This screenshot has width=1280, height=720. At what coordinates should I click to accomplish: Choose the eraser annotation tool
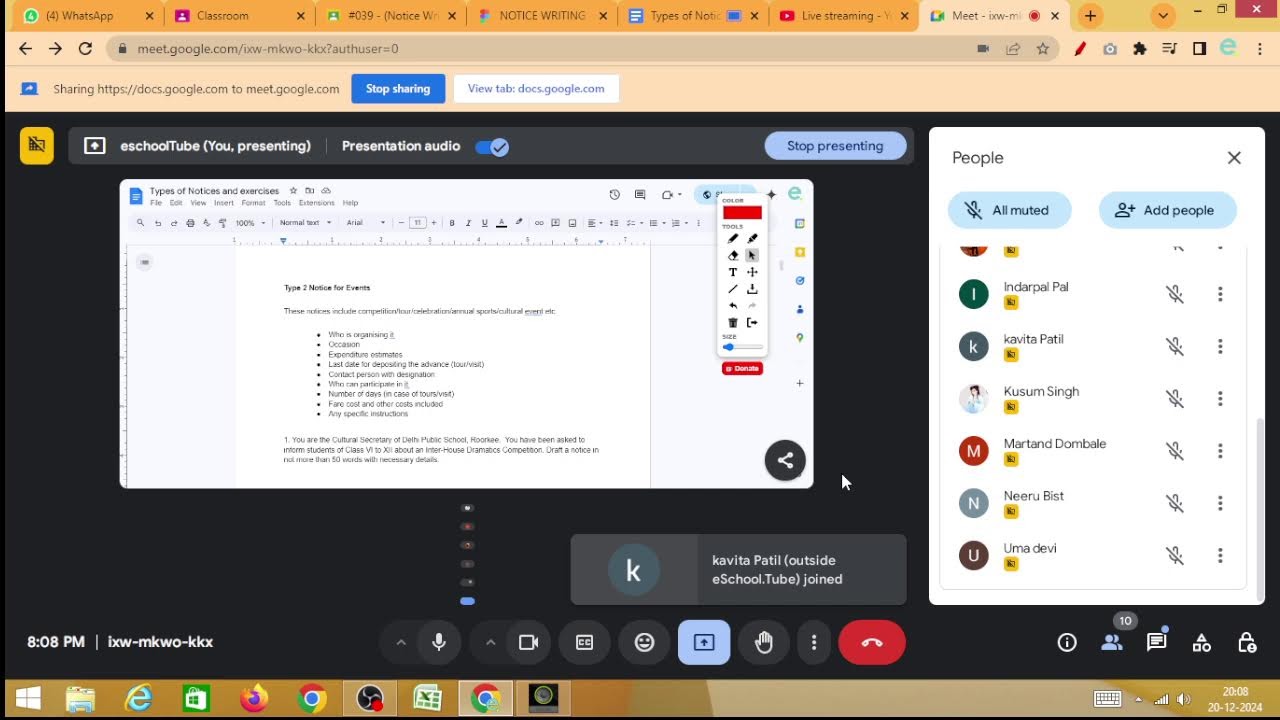pos(733,255)
